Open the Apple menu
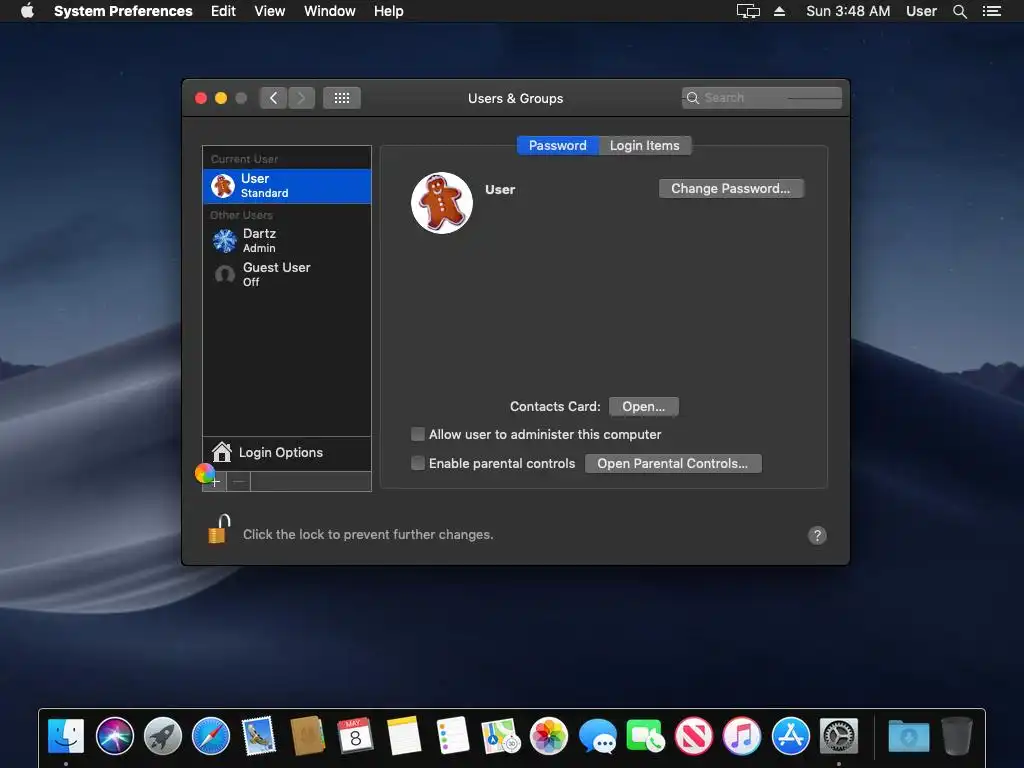Screen dimensions: 1024x768 (x=27, y=11)
